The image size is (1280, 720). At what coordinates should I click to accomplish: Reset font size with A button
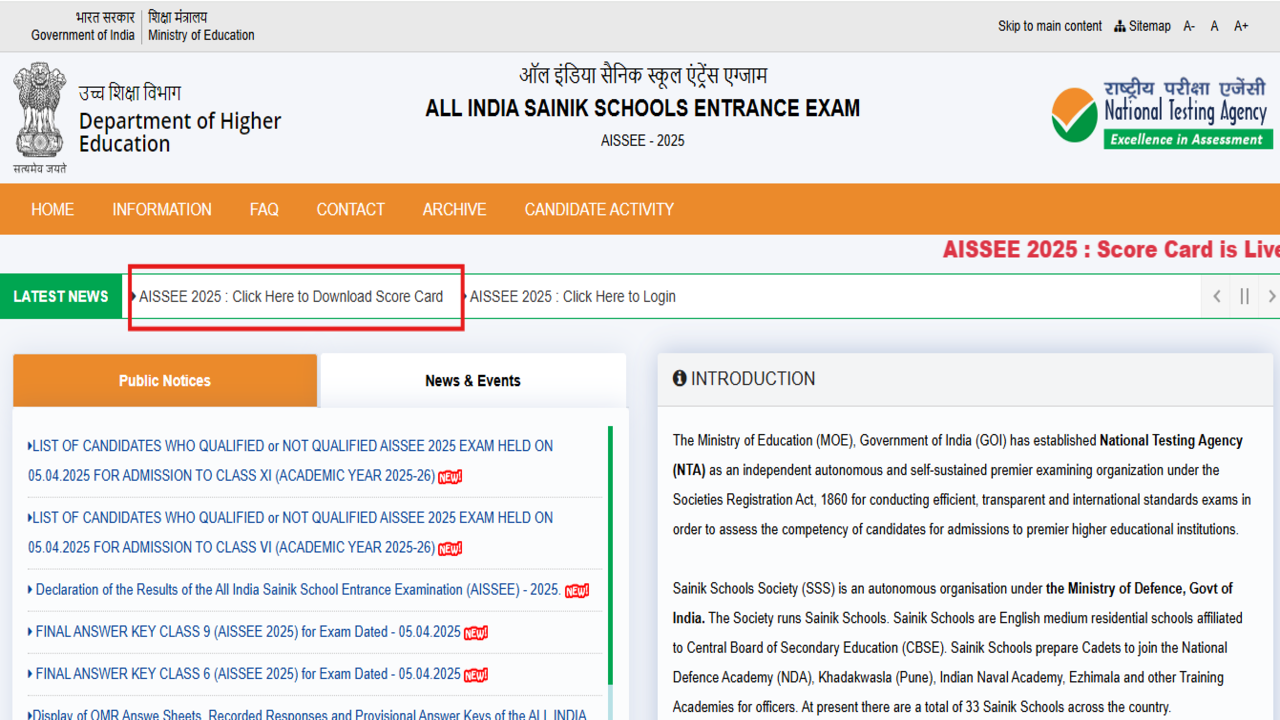tap(1214, 26)
